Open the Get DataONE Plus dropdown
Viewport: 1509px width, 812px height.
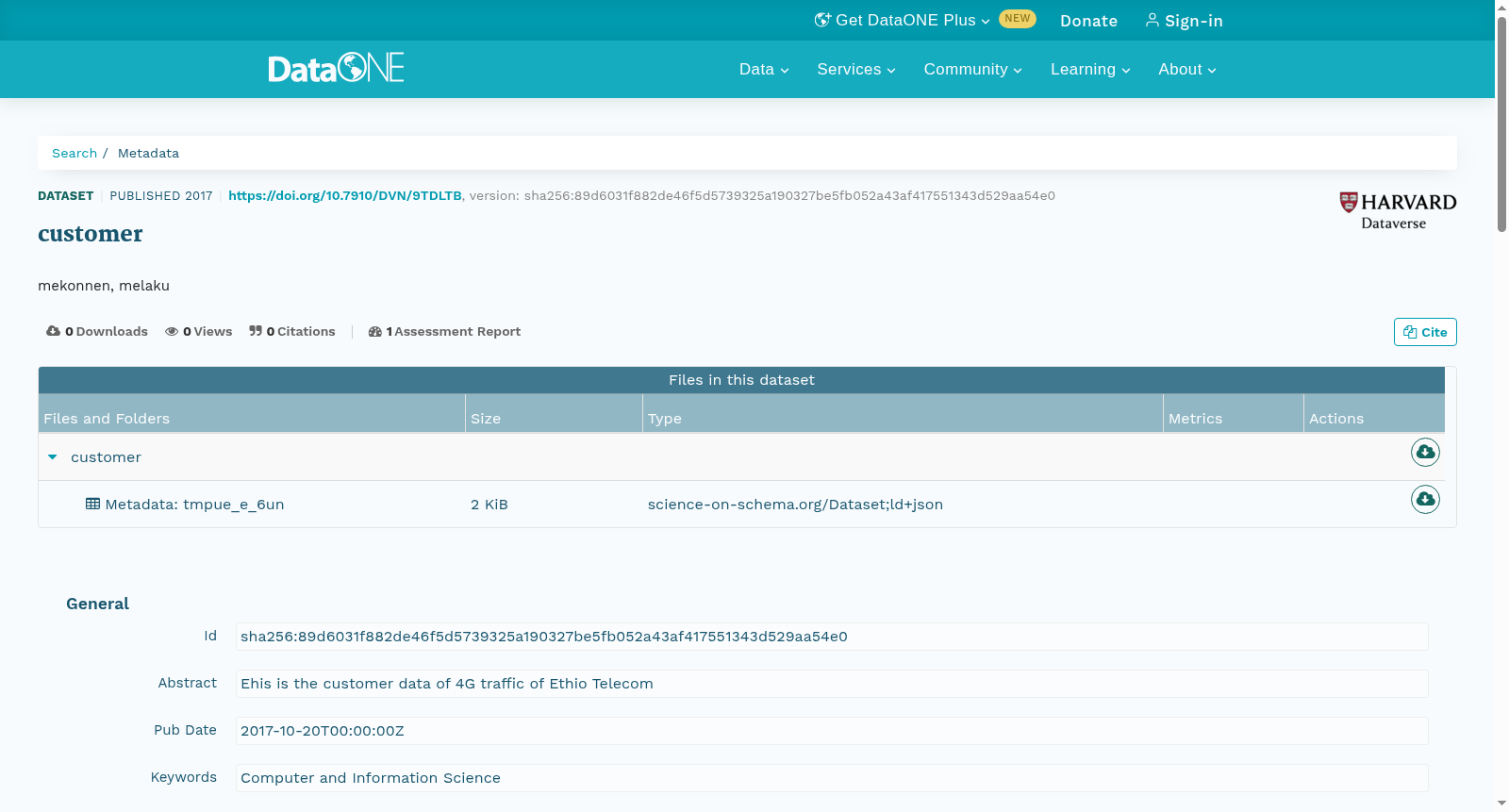(x=903, y=20)
